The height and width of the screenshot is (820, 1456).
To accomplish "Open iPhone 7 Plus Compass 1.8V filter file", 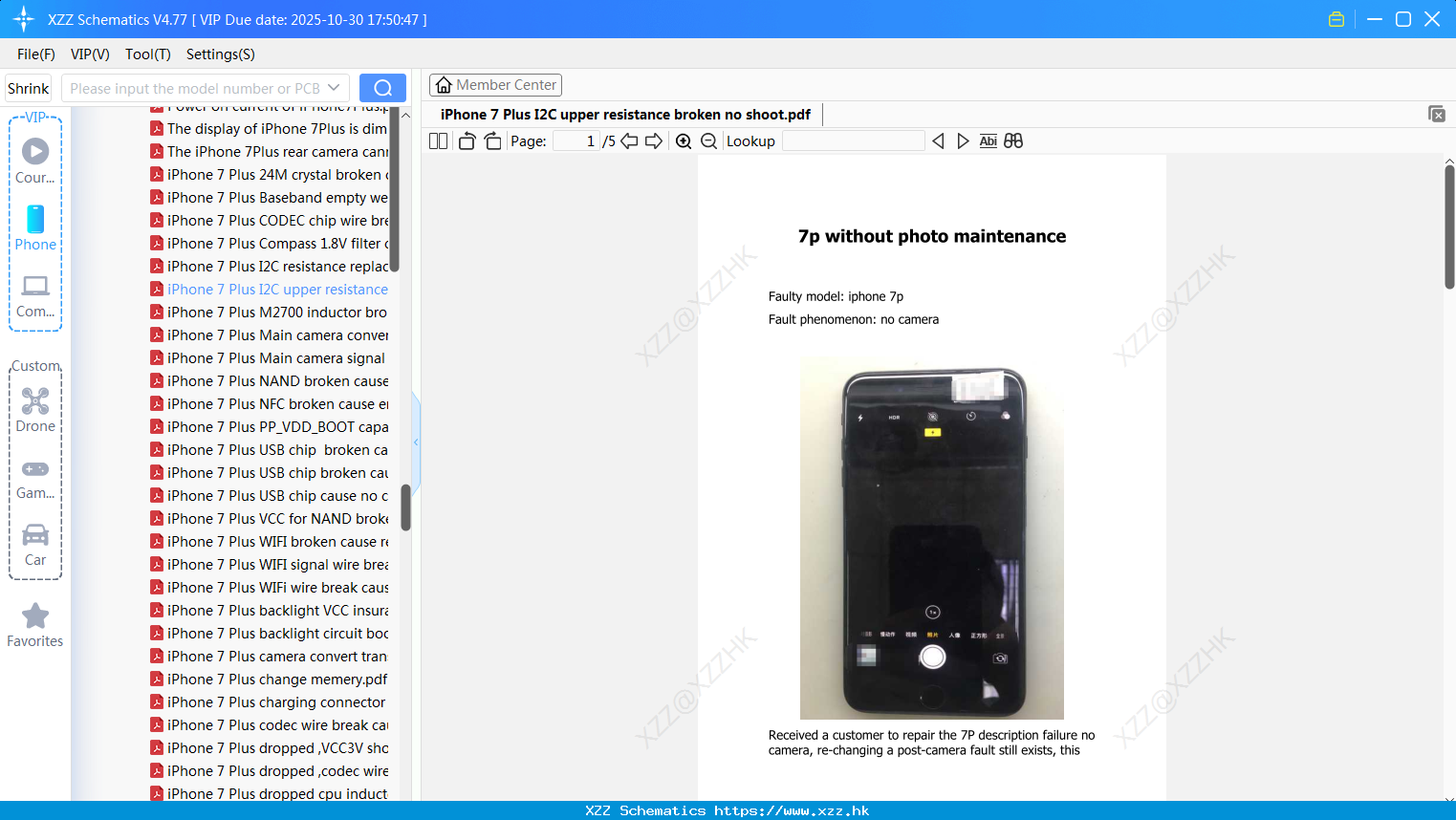I will pyautogui.click(x=270, y=244).
